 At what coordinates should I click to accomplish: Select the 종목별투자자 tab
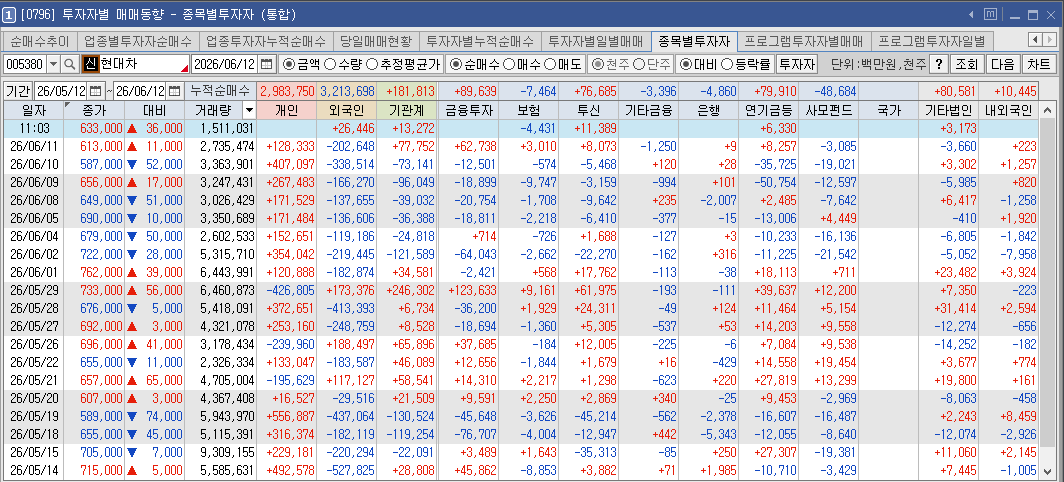693,41
